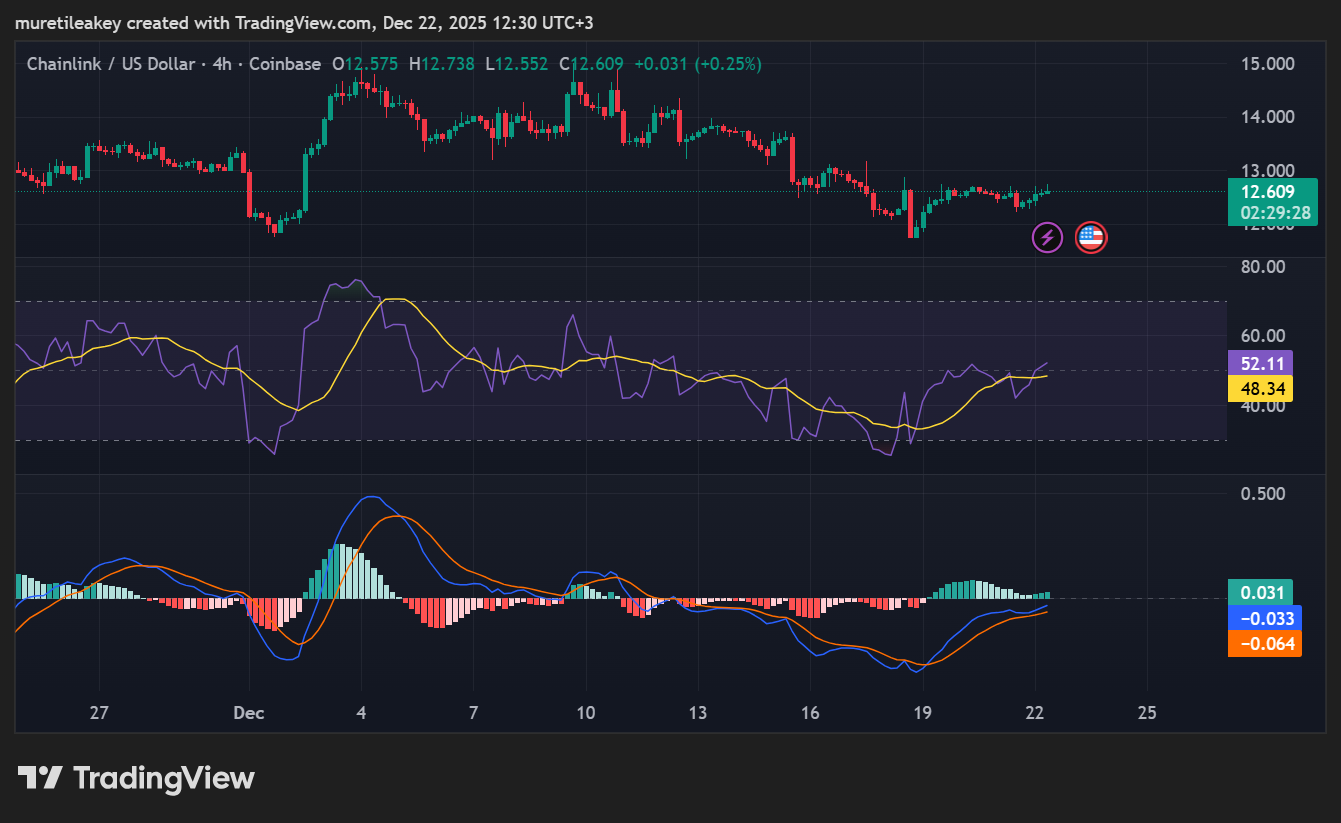
Task: Click the teal 0.031 MACD histogram label
Action: tap(1260, 593)
